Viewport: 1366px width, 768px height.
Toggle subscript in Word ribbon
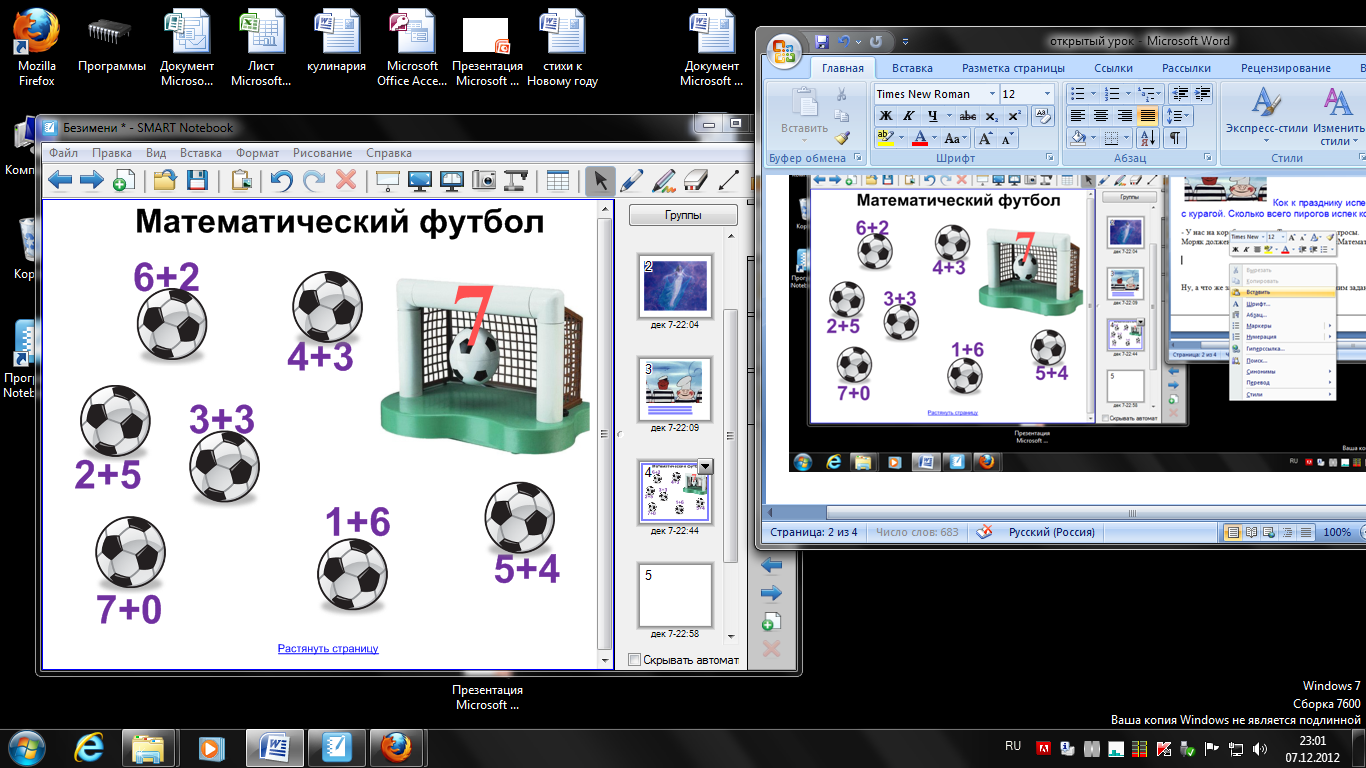pyautogui.click(x=991, y=116)
